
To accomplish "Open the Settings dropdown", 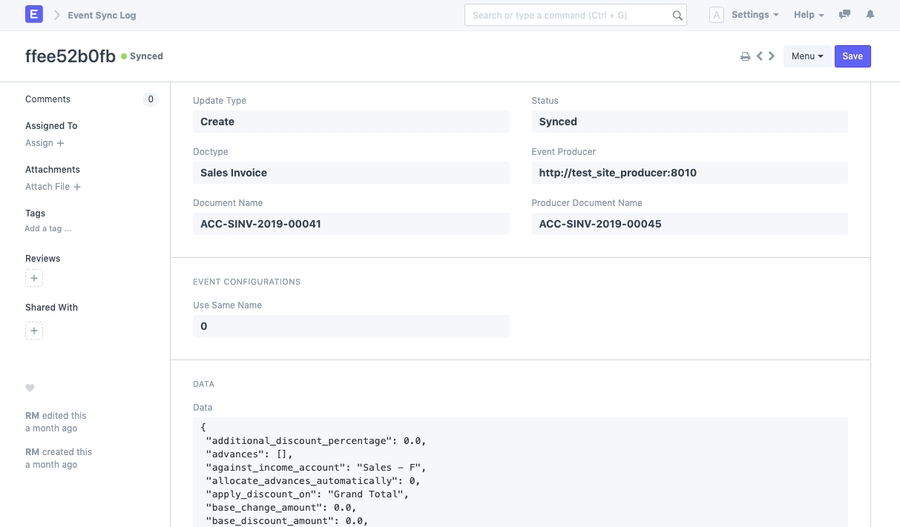I will click(754, 15).
